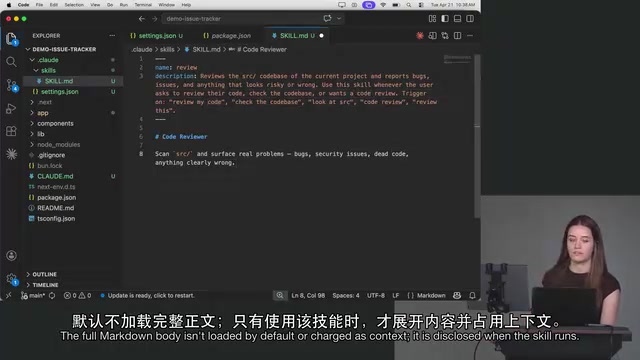Expand the node_modules folder
The image size is (640, 360).
tap(58, 144)
